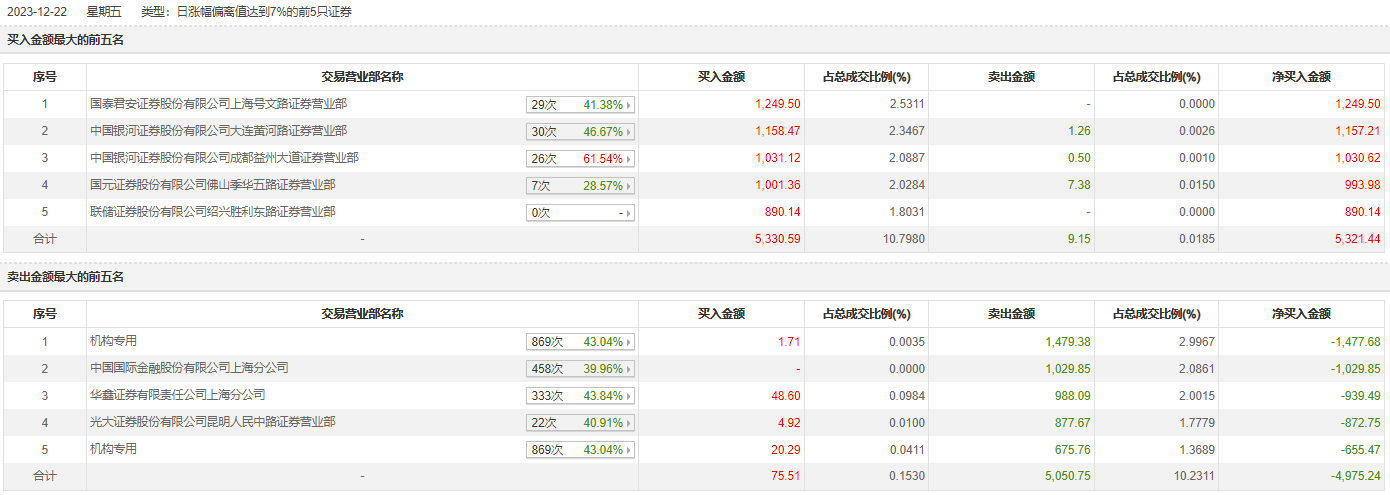
Task: Select sell total 5,050.75
Action: [x=1068, y=476]
